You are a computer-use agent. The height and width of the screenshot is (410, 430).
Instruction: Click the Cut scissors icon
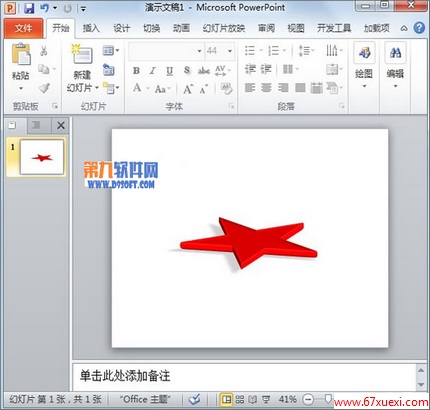[x=43, y=51]
